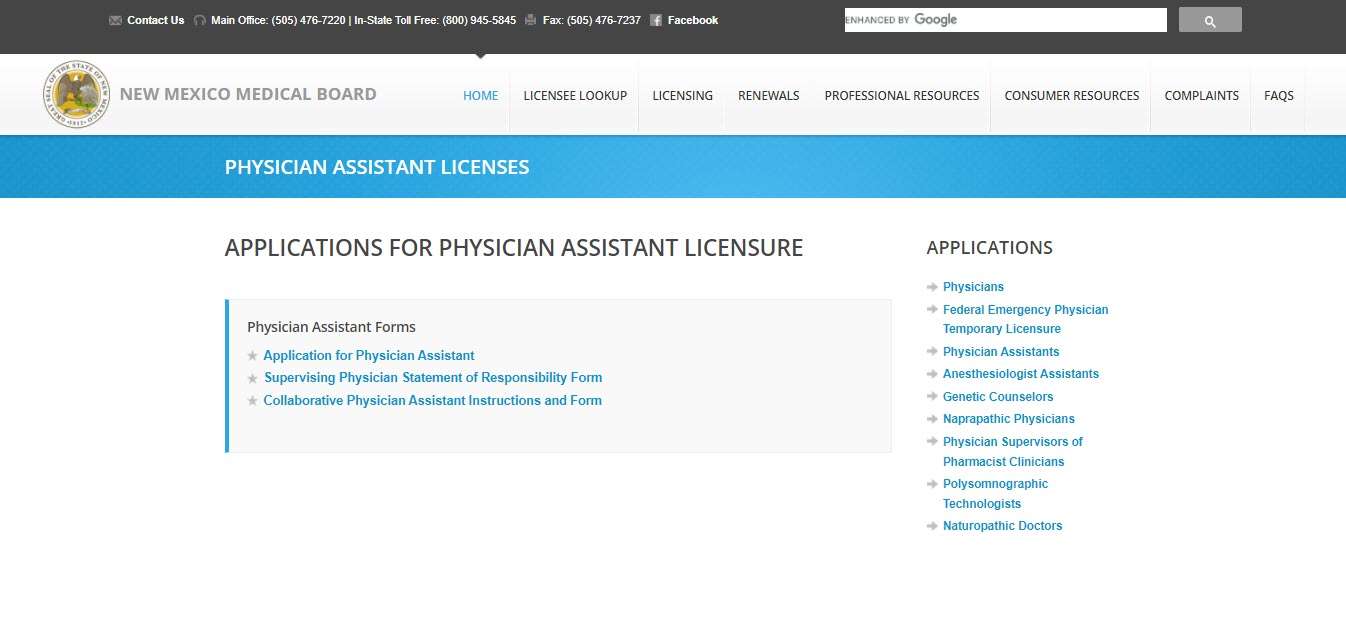Follow the Anesthesiologist Assistants link
The width and height of the screenshot is (1346, 625).
pyautogui.click(x=1020, y=373)
